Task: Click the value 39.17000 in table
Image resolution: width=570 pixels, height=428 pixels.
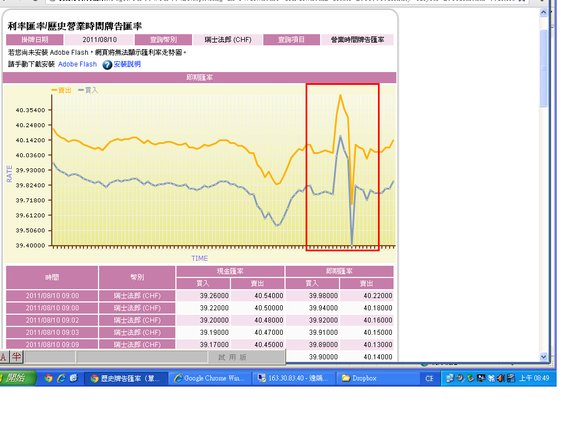Action: pos(214,344)
